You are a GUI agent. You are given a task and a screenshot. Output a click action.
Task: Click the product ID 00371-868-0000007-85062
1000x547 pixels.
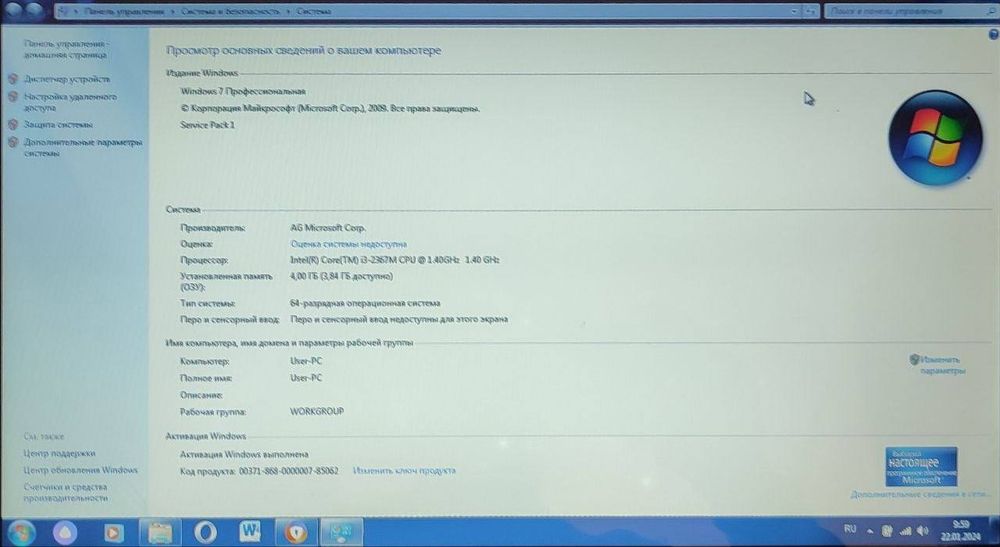pyautogui.click(x=288, y=471)
